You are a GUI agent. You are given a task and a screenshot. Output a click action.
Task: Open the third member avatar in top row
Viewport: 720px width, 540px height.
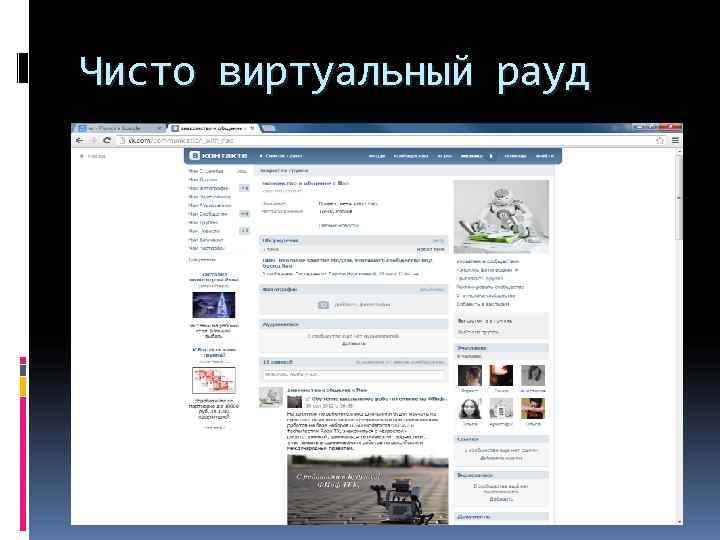[533, 376]
